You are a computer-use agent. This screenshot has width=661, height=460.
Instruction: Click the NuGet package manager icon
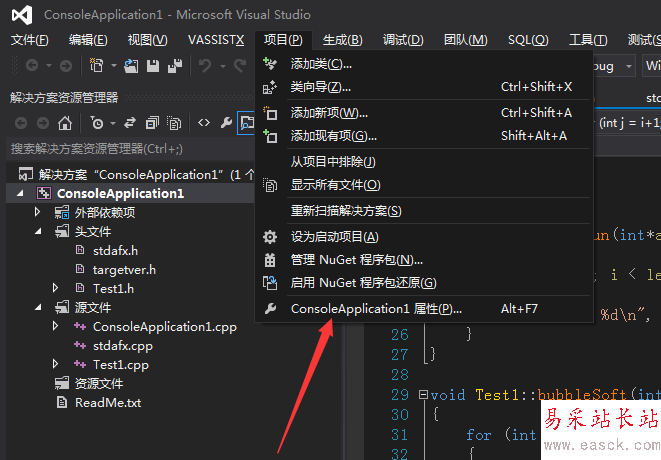pyautogui.click(x=270, y=260)
